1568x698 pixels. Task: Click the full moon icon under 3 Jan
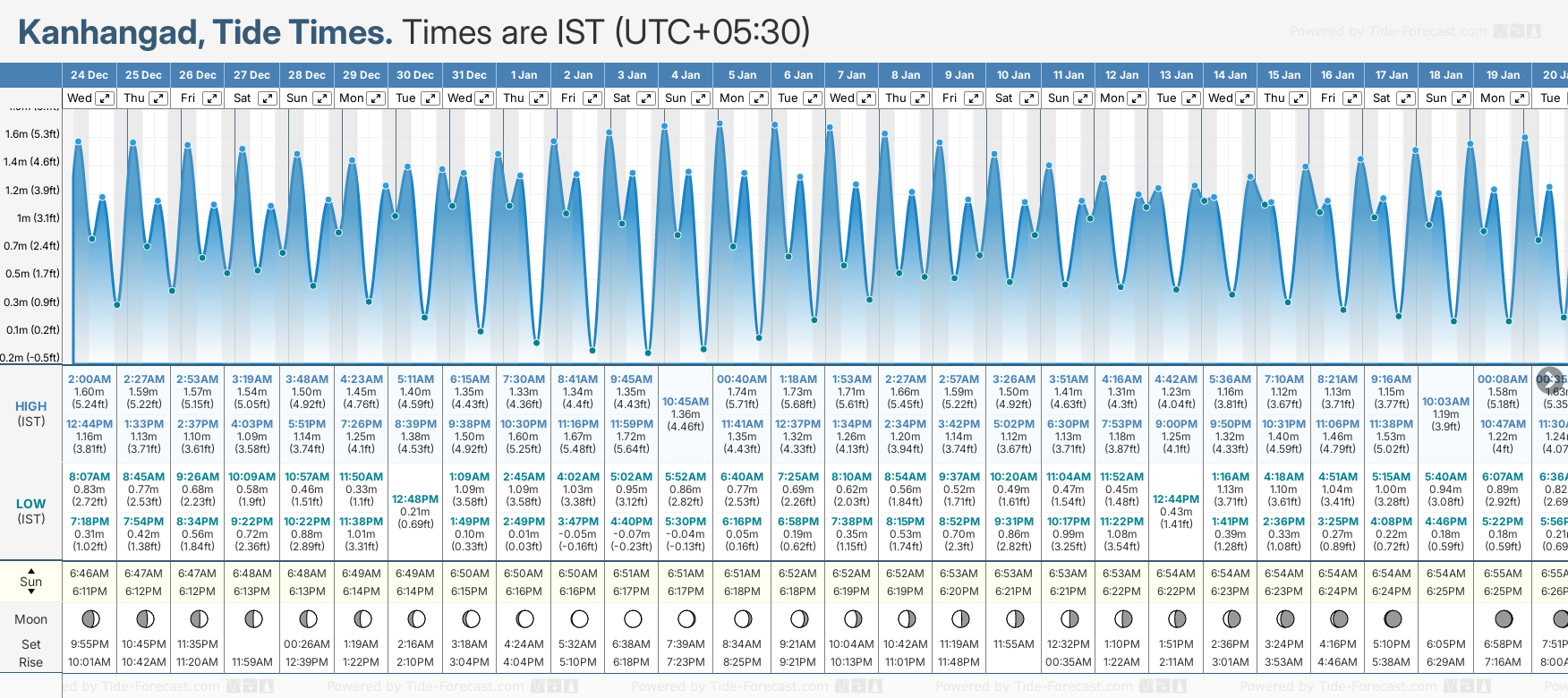tap(633, 619)
